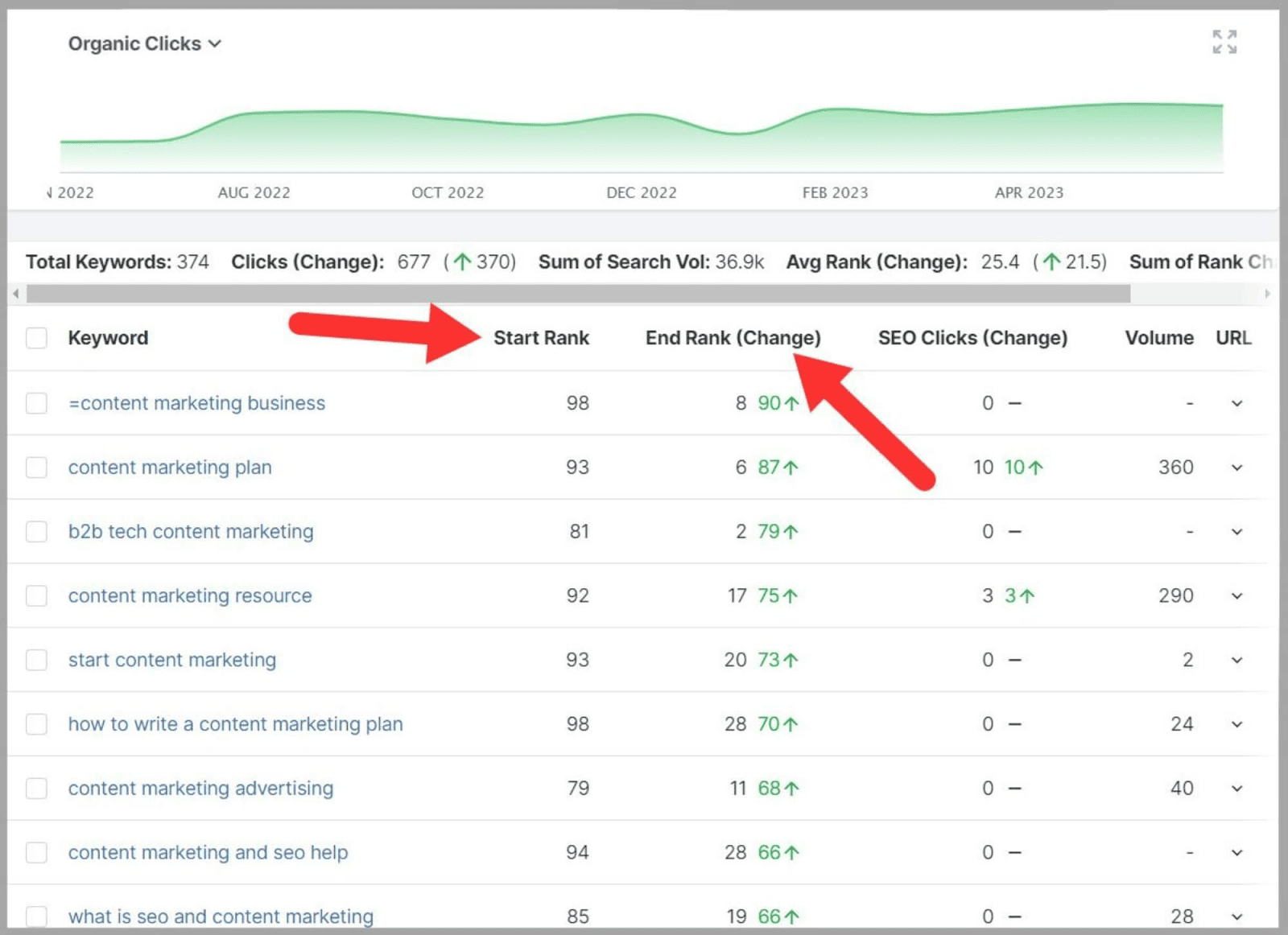Expand the chart to fullscreen view
The width and height of the screenshot is (1288, 935).
[x=1224, y=43]
